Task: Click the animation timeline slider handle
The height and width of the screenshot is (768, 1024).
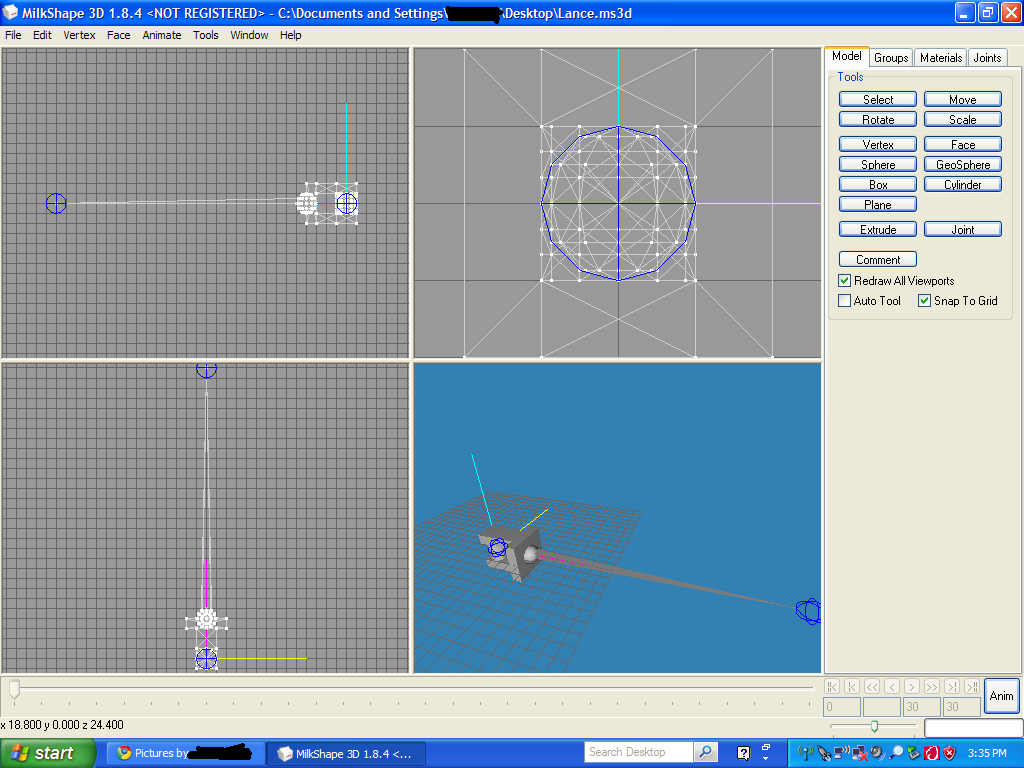Action: pyautogui.click(x=14, y=688)
